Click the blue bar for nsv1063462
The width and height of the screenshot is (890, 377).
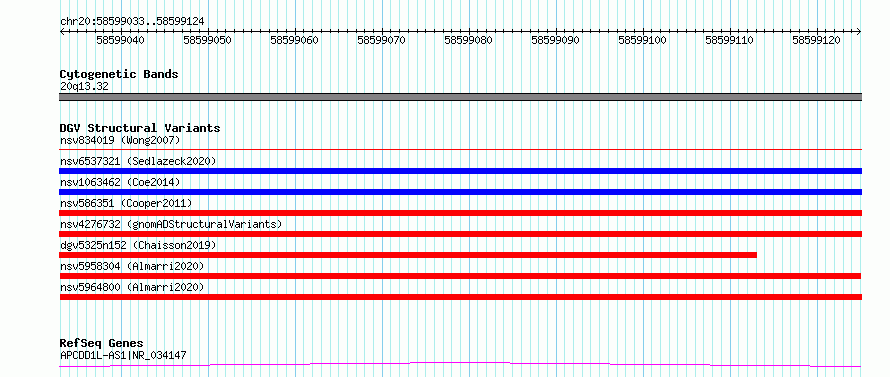pos(460,192)
